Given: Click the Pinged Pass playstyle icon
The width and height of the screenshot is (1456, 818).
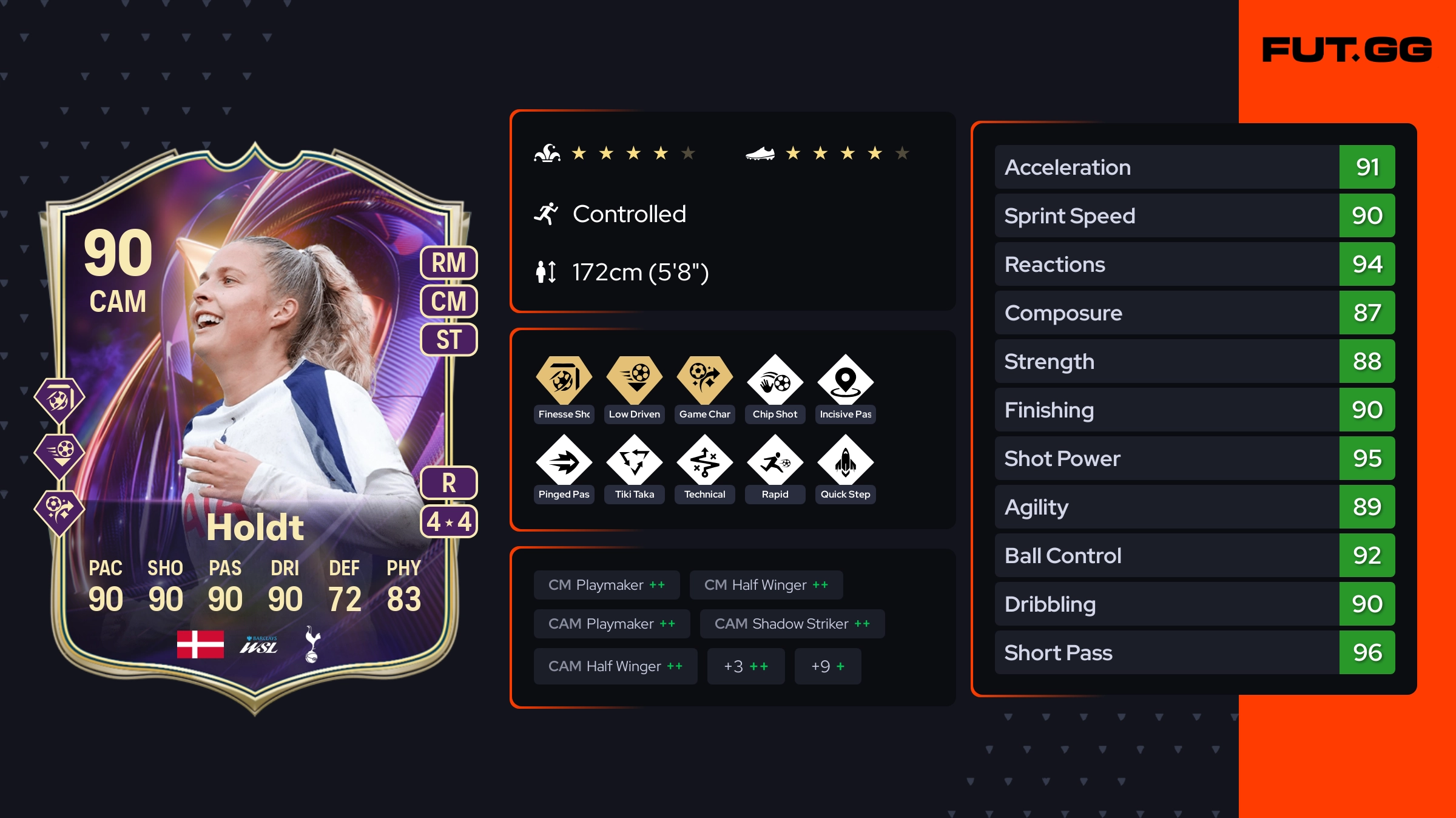Looking at the screenshot, I should point(564,462).
